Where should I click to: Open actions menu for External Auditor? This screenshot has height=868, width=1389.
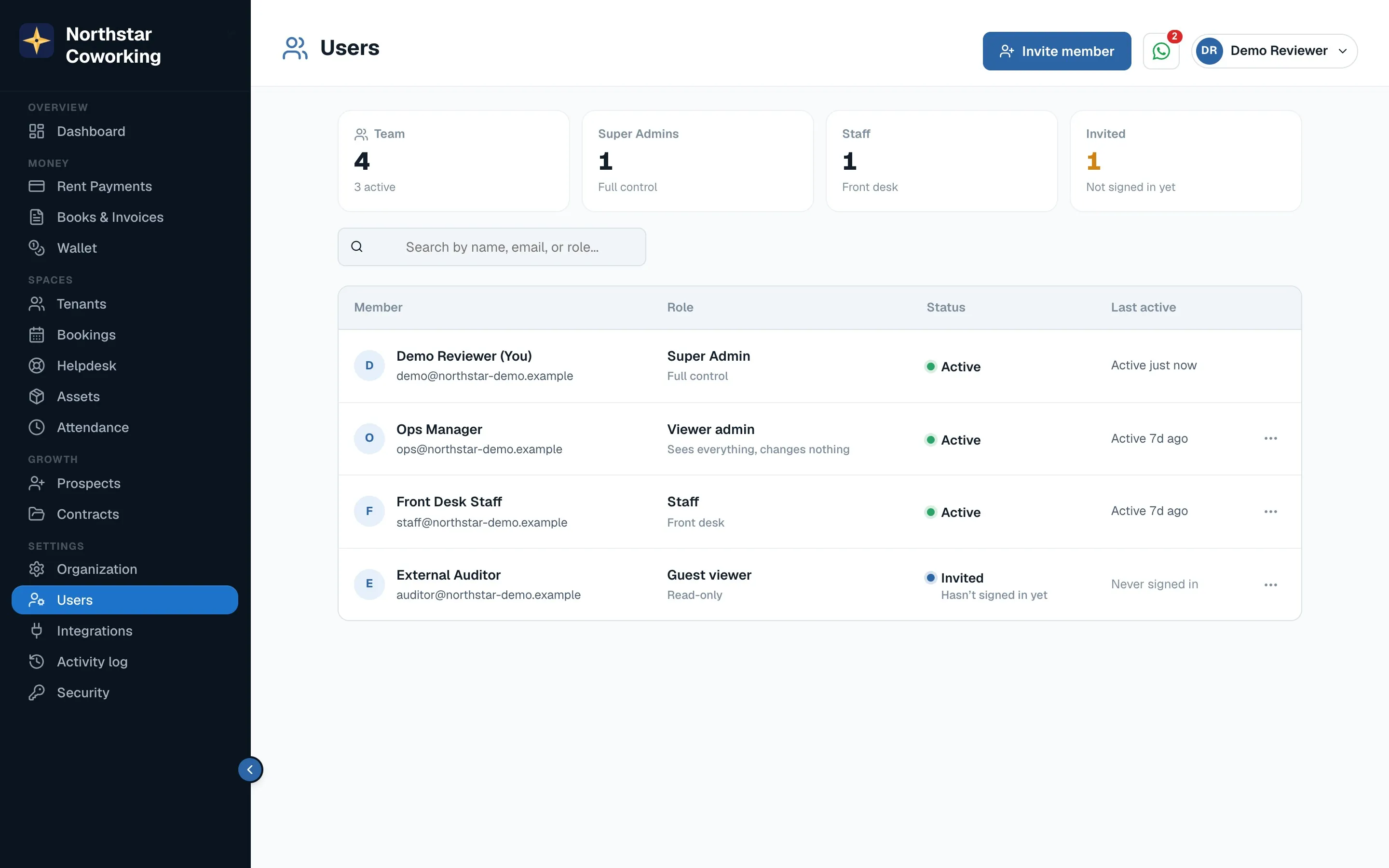click(1271, 585)
